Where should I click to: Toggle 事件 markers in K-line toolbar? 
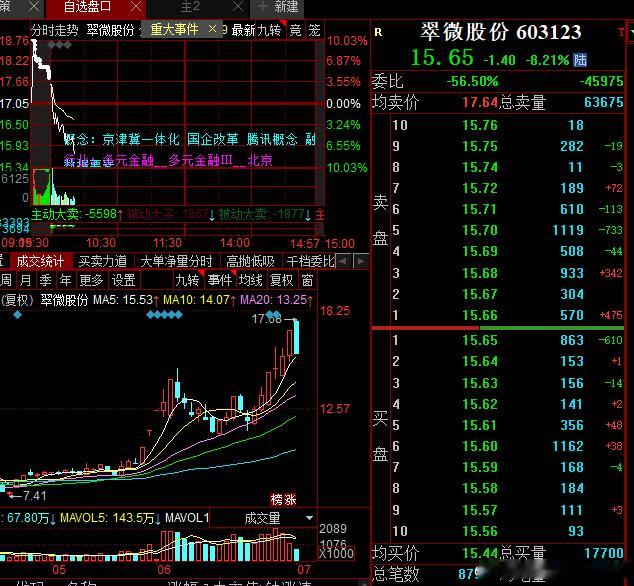220,280
